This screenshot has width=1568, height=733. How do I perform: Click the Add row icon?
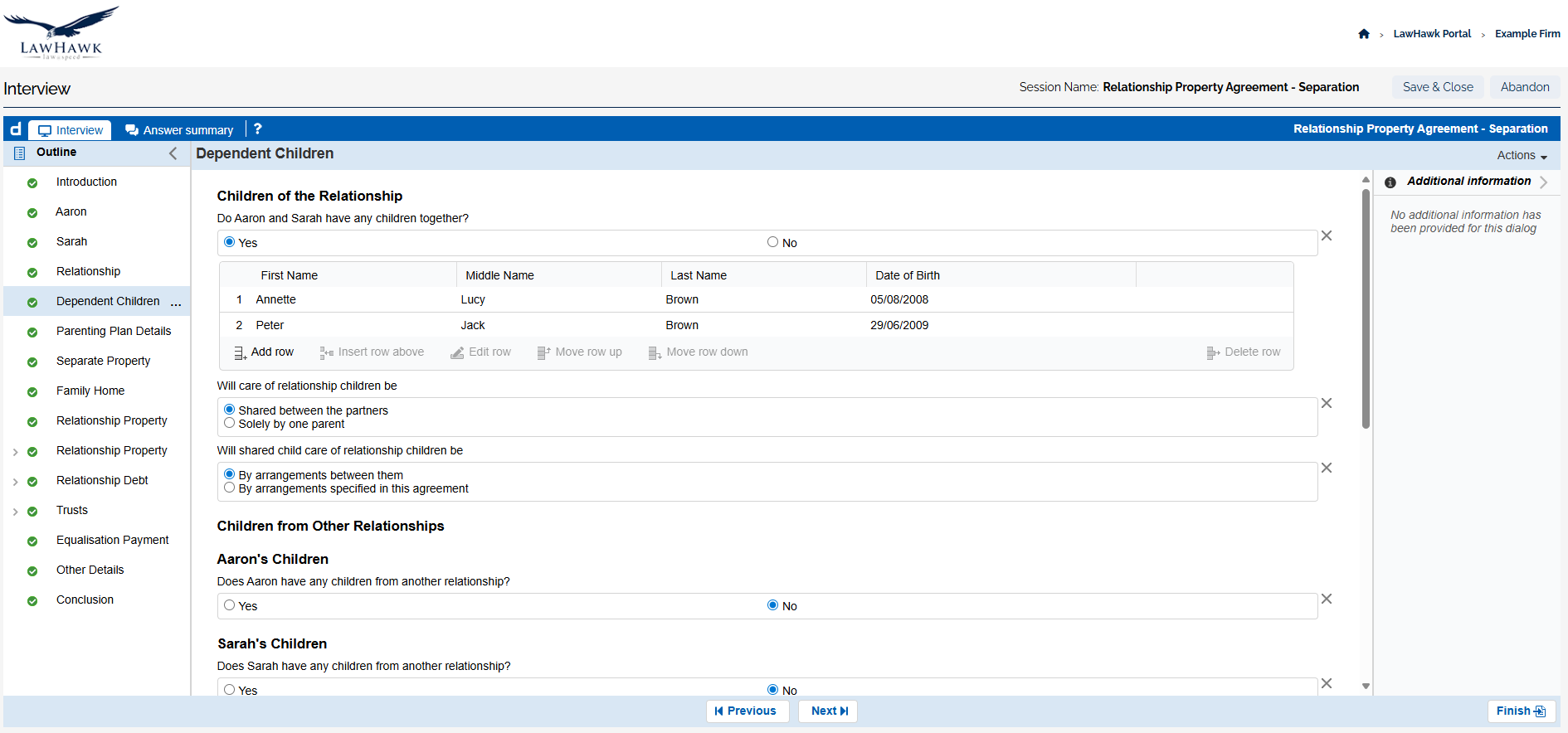coord(240,352)
